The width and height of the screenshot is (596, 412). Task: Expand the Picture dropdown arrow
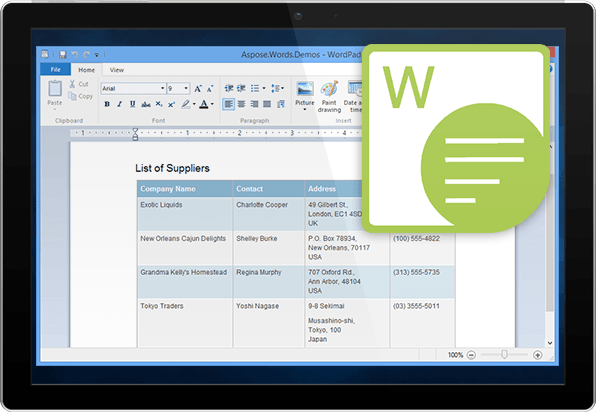[305, 109]
